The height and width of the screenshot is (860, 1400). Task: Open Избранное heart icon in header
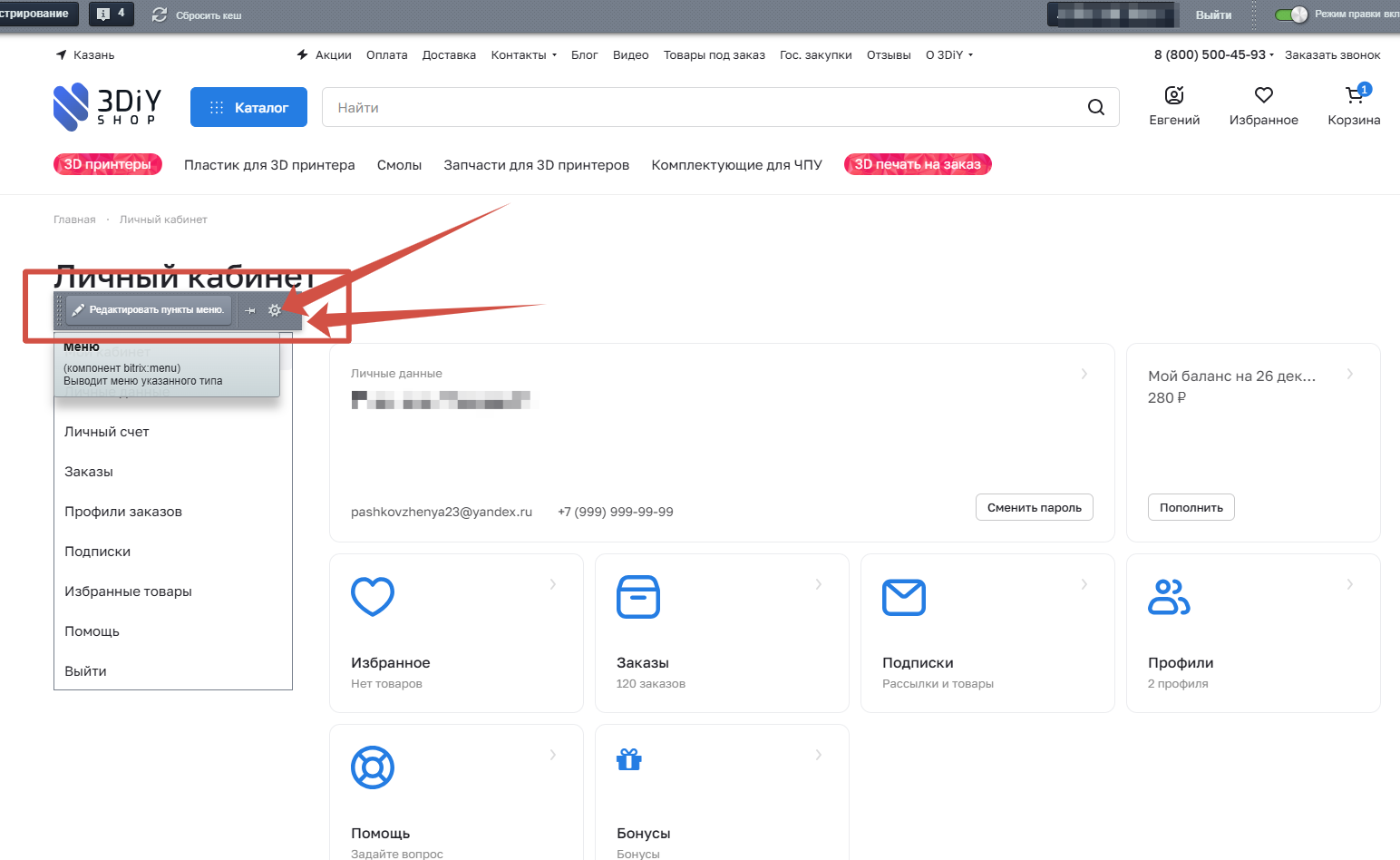click(1264, 95)
